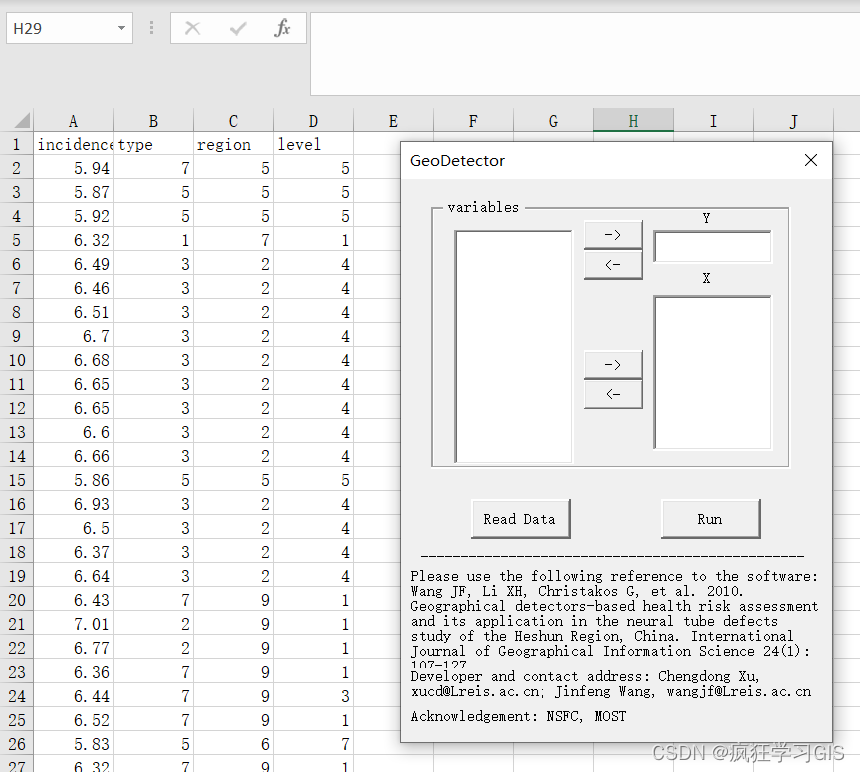860x772 pixels.
Task: Add variable to X with right arrow button
Action: [613, 365]
